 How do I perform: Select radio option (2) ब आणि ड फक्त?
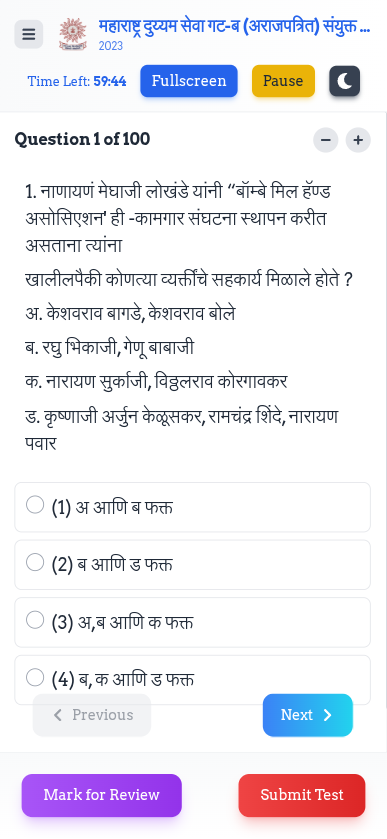click(35, 562)
